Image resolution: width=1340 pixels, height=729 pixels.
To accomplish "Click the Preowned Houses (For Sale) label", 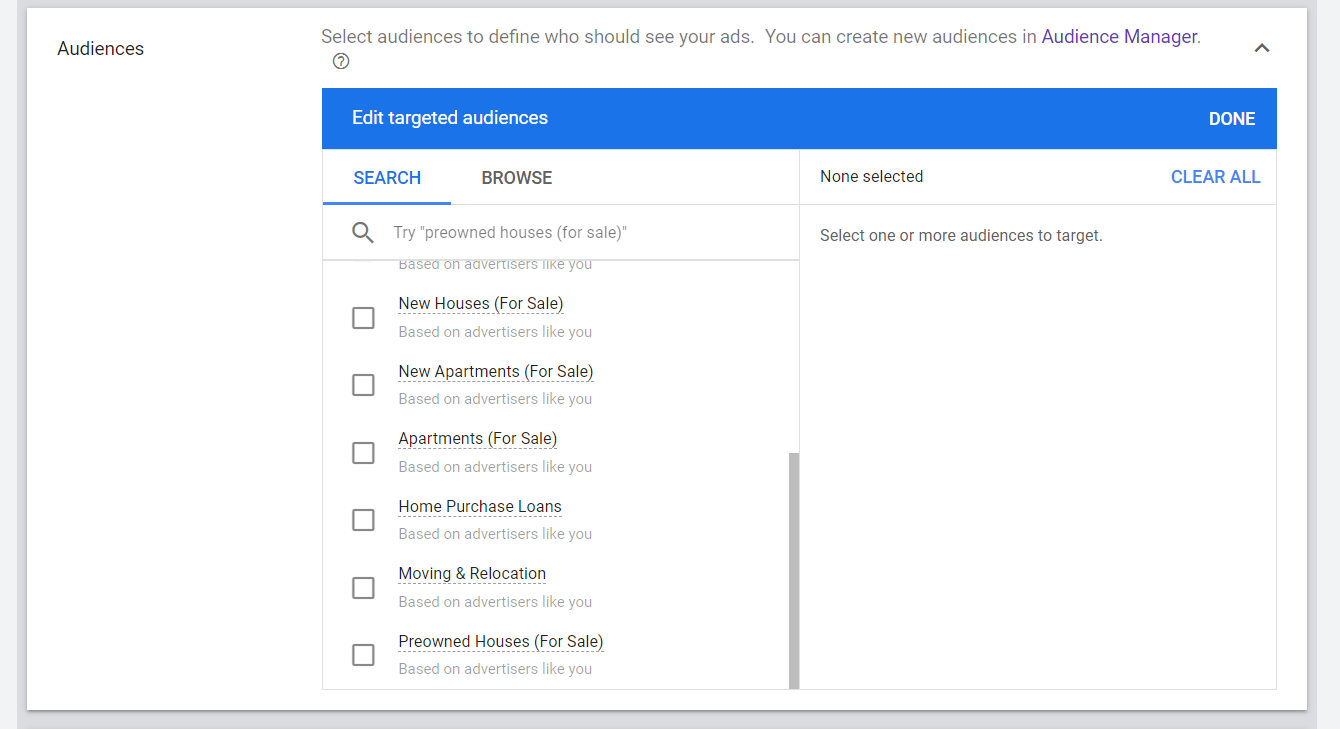I will [x=500, y=642].
